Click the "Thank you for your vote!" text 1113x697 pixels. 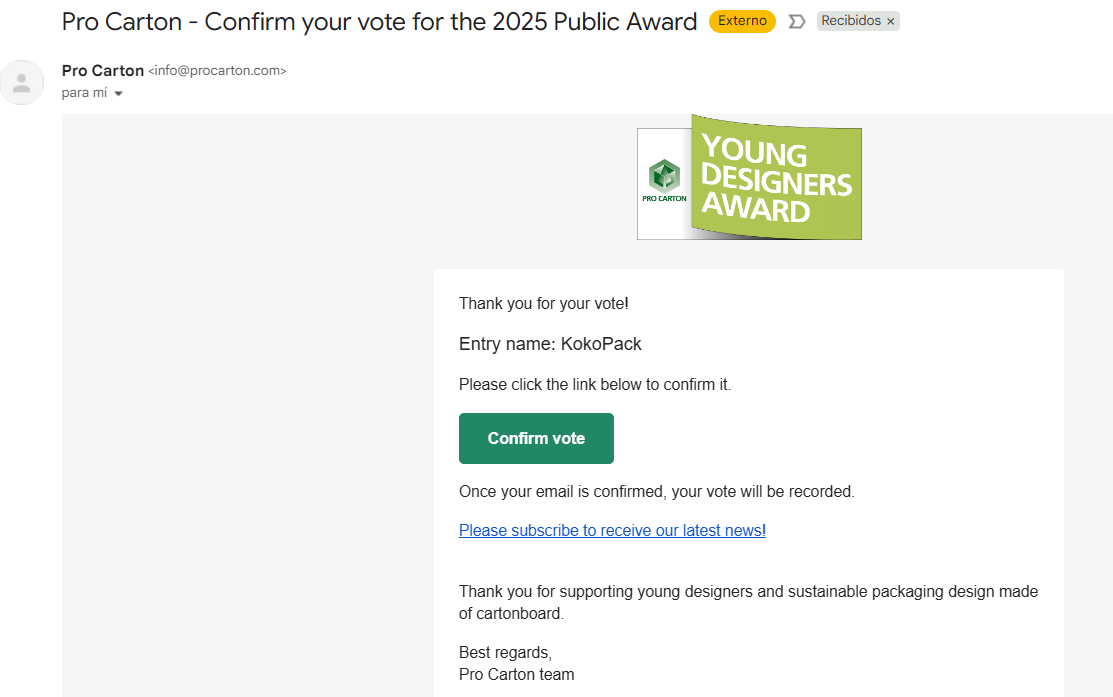click(x=543, y=303)
